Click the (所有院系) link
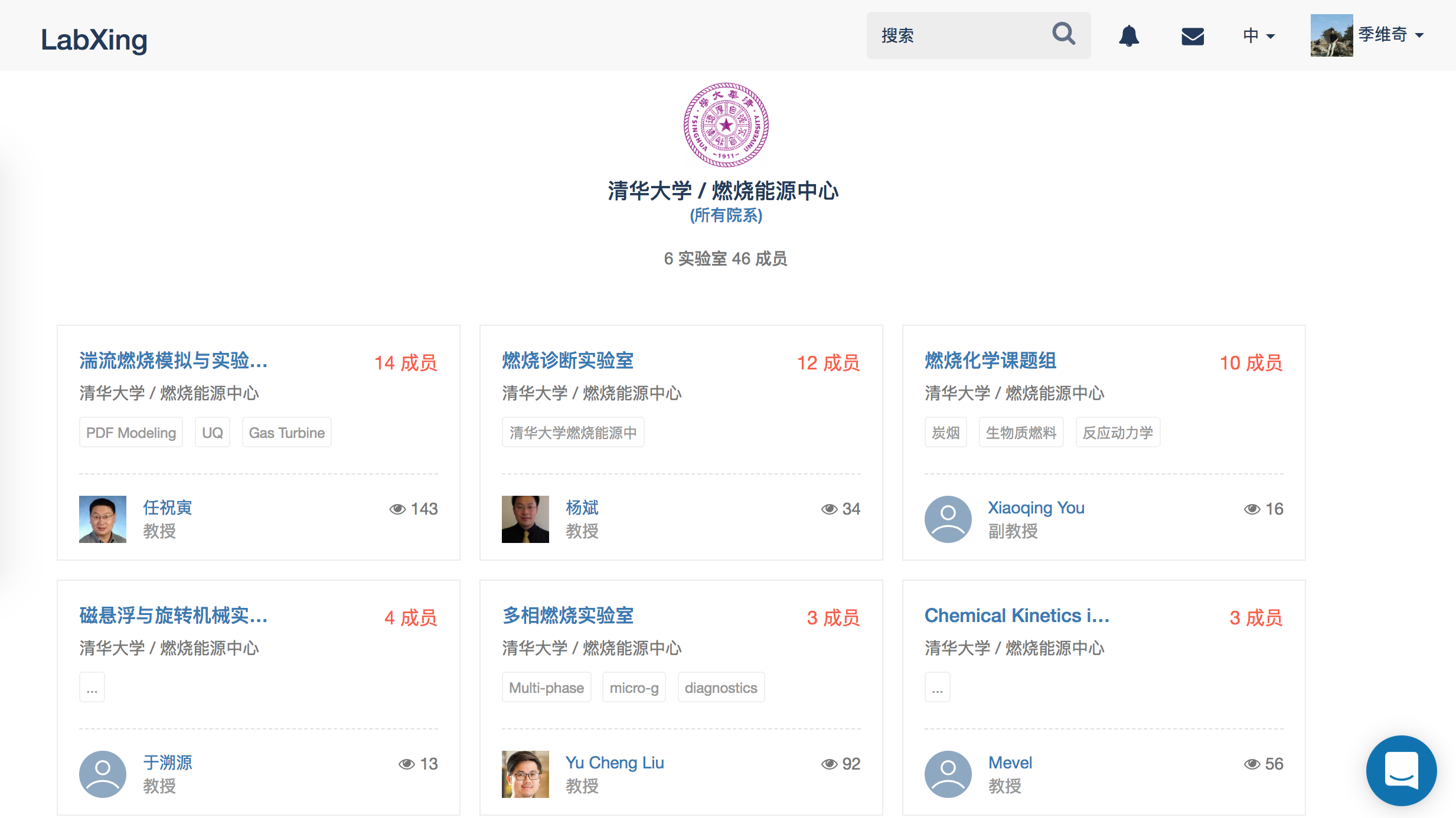Screen dimensions: 1456x818 pyautogui.click(x=726, y=215)
